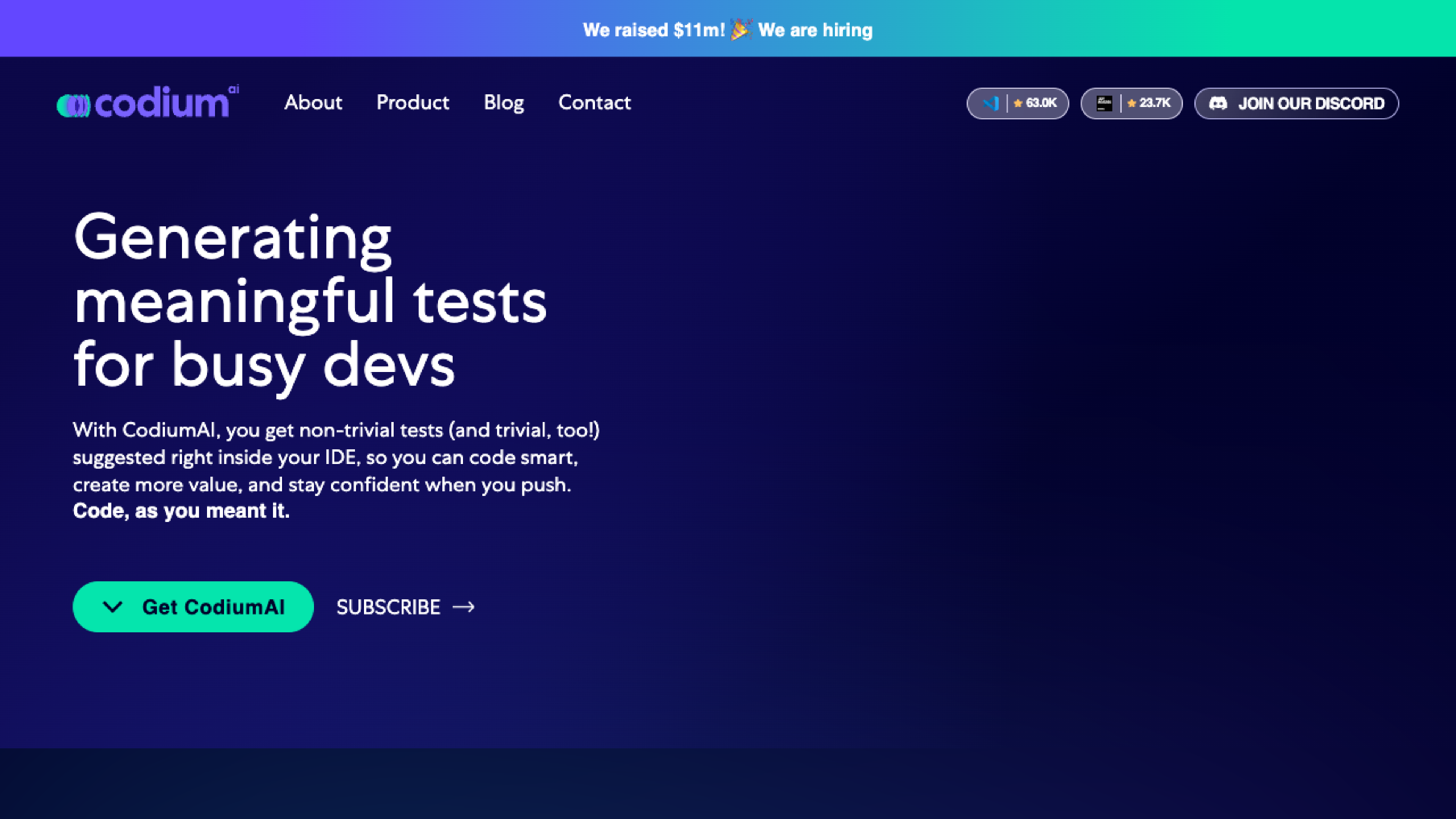Open the About menu item

[x=313, y=102]
